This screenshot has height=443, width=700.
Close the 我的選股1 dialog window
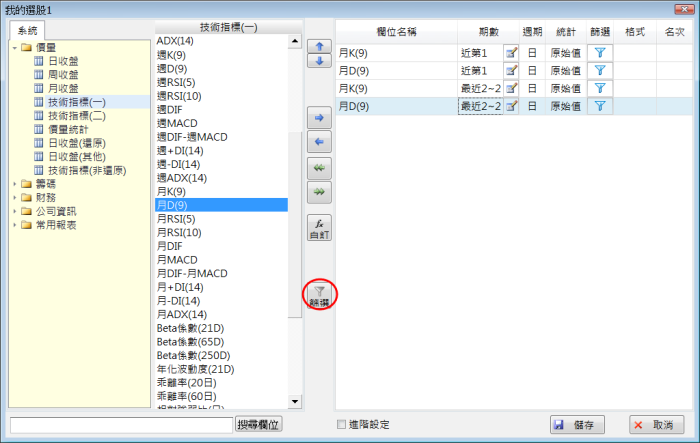[x=684, y=9]
